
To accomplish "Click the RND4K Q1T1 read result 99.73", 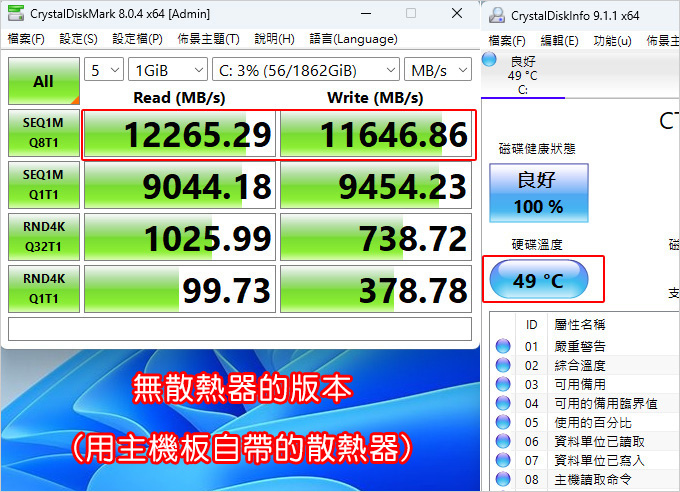I will coord(180,289).
